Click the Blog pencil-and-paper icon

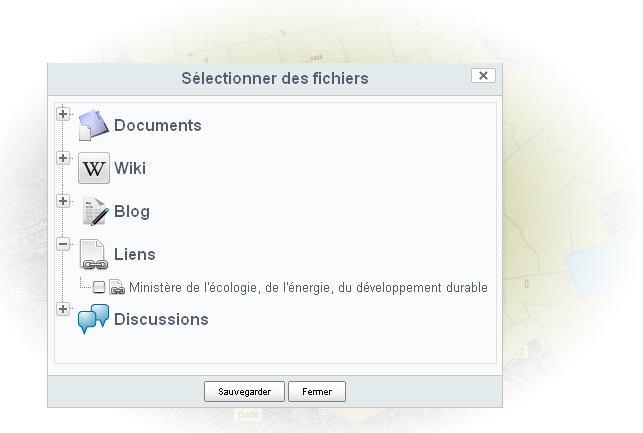tap(95, 211)
